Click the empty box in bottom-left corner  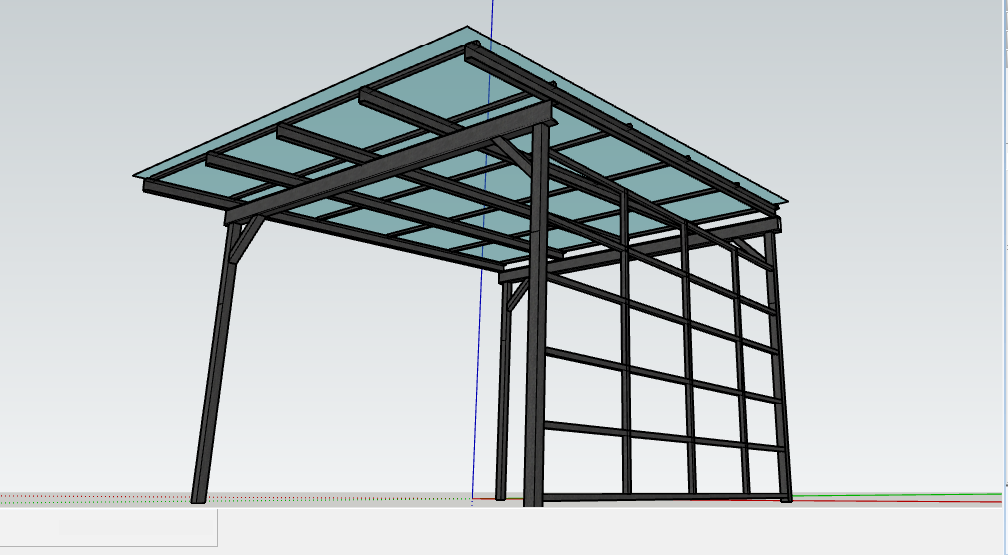[x=108, y=527]
